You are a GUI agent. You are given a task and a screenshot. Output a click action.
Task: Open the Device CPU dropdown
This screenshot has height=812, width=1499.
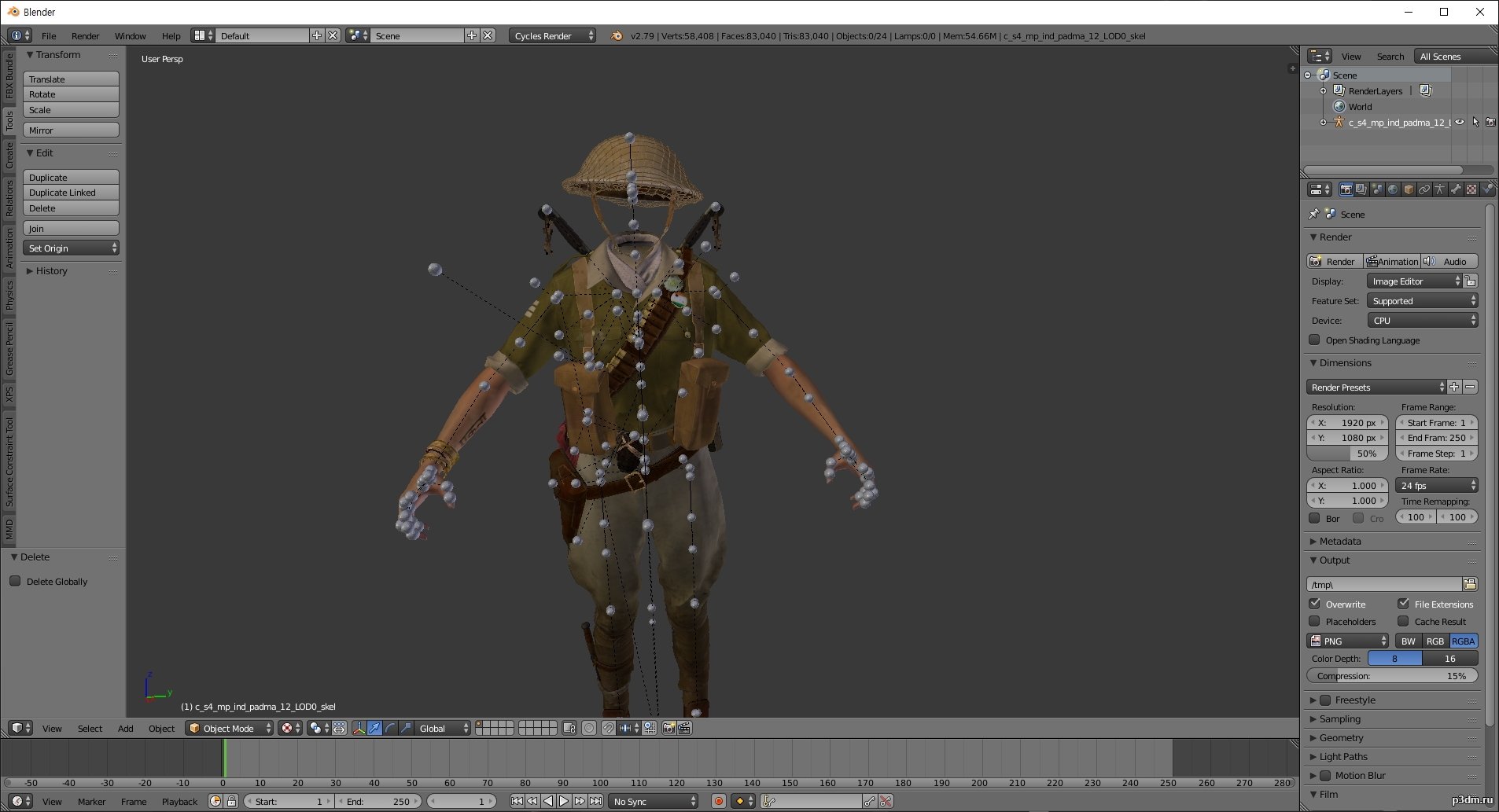pos(1423,320)
